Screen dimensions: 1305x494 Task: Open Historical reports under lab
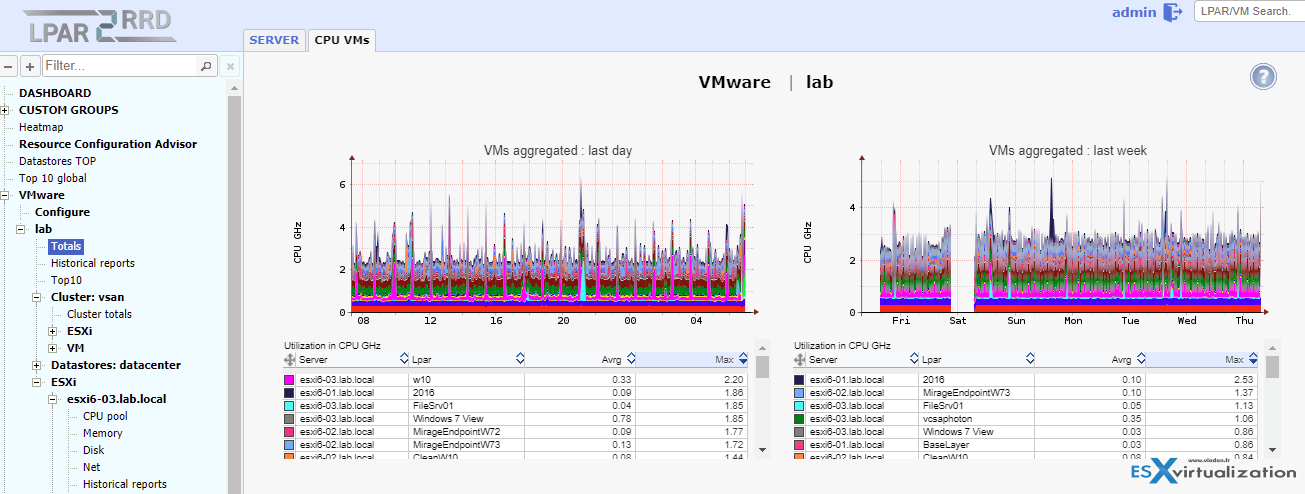click(x=93, y=263)
